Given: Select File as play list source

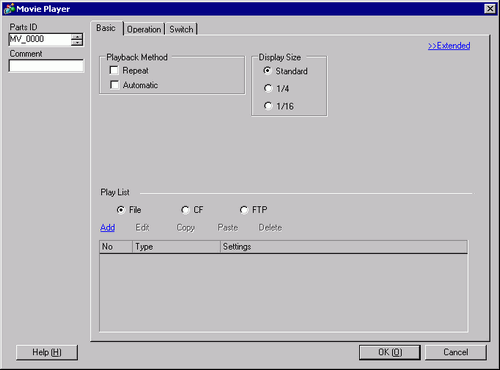Looking at the screenshot, I should [x=121, y=210].
